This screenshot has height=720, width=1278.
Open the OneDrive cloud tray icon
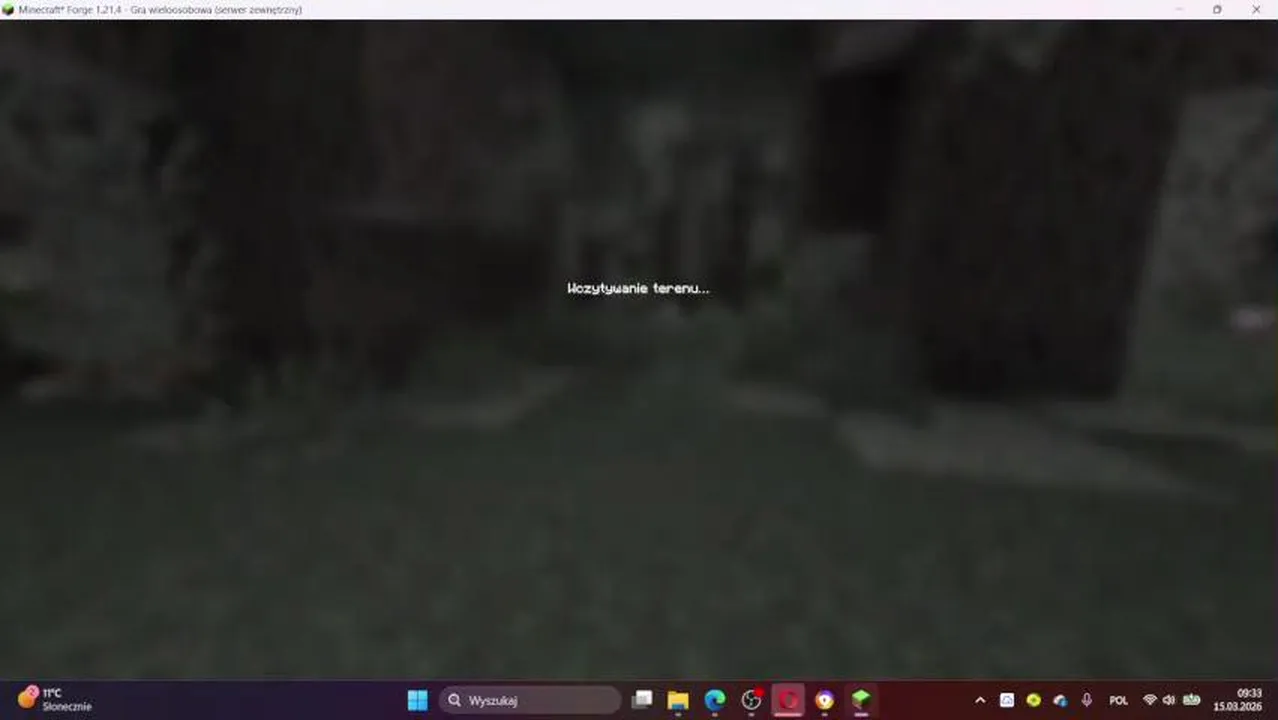click(1060, 700)
